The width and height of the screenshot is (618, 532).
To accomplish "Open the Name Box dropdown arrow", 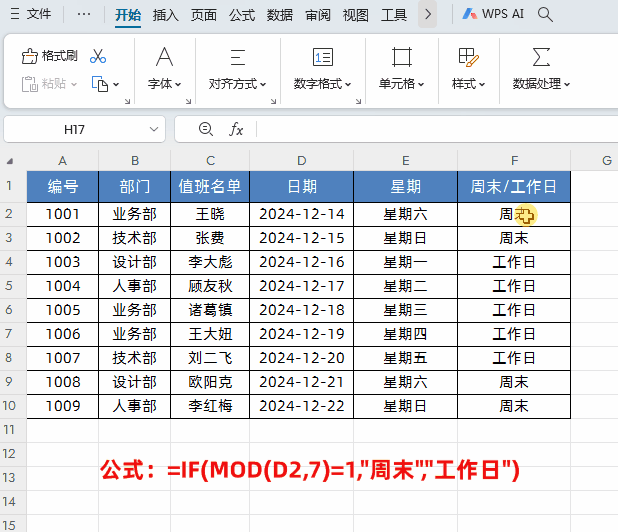I will 154,129.
